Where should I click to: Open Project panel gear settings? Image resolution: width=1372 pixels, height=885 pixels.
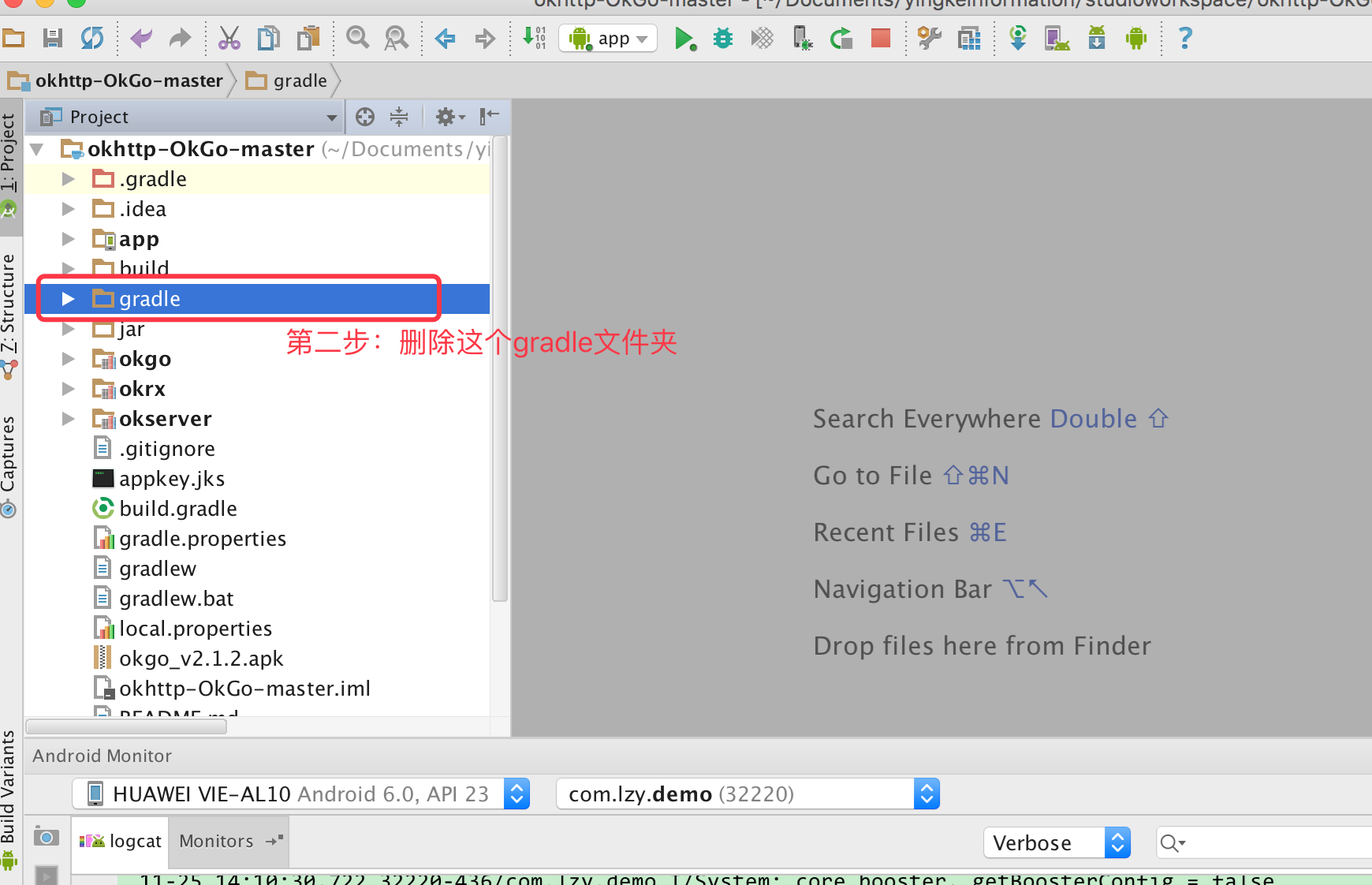[449, 117]
